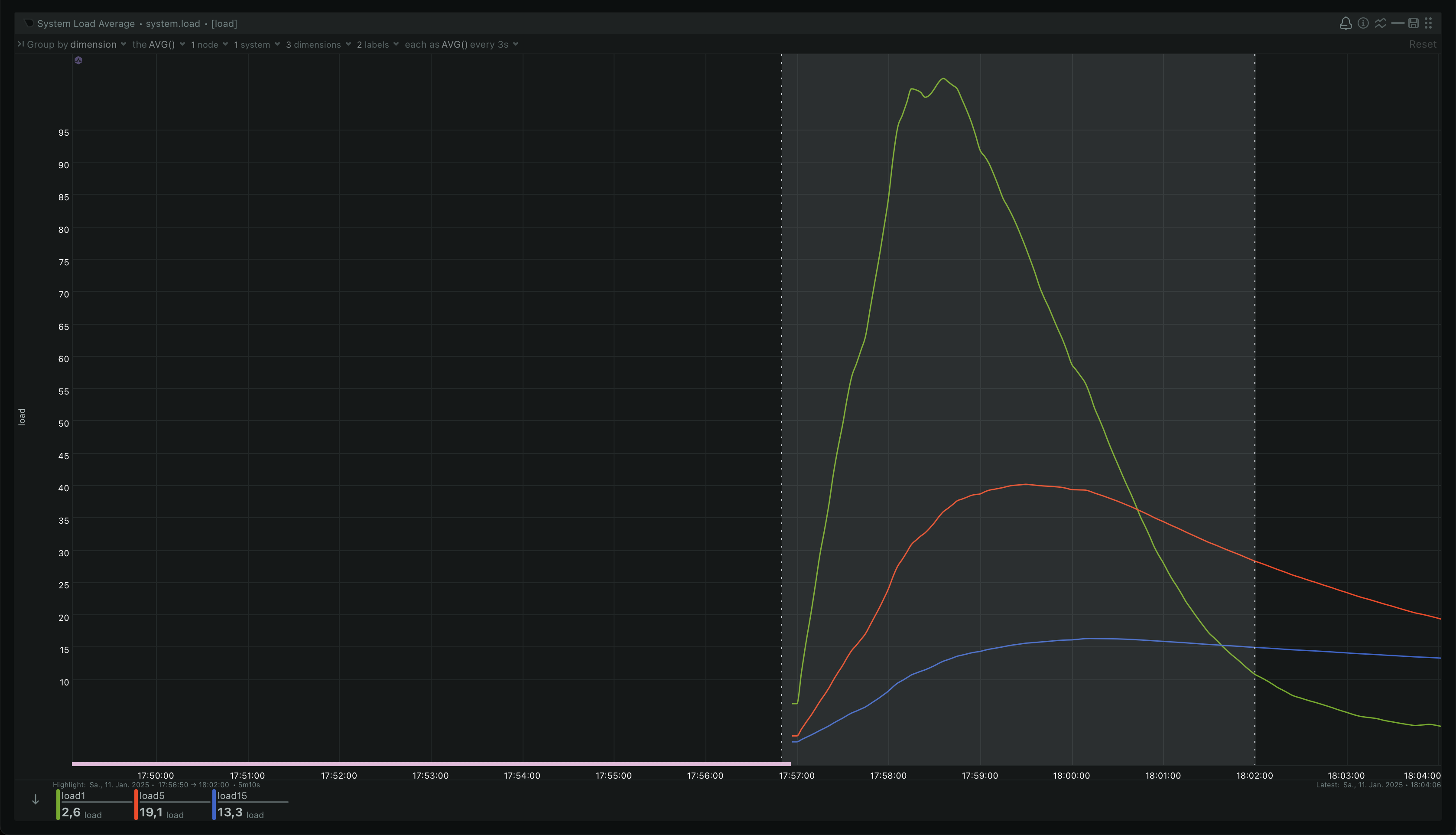
Task: Open the AVG() aggregation dropdown
Action: [159, 44]
